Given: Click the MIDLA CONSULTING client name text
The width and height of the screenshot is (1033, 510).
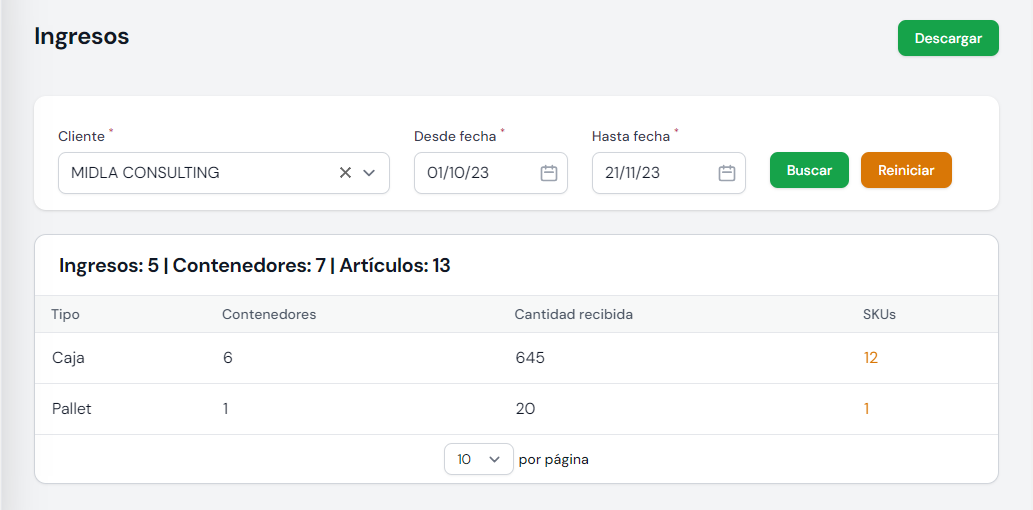Looking at the screenshot, I should [145, 173].
